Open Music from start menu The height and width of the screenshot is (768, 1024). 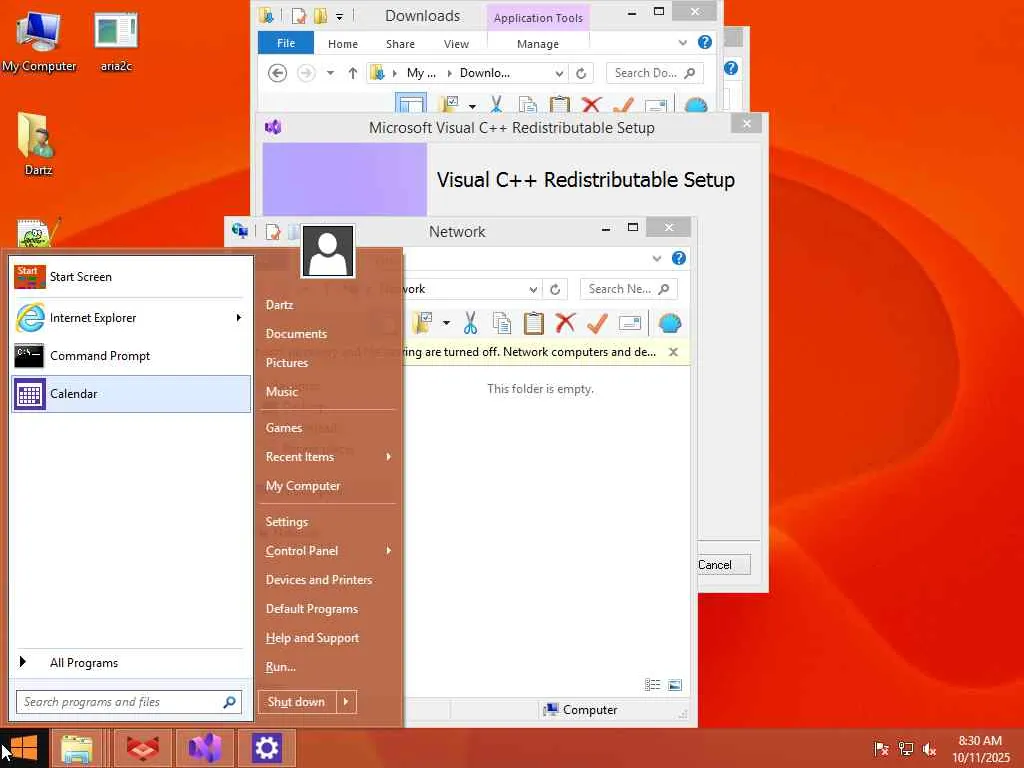(282, 392)
